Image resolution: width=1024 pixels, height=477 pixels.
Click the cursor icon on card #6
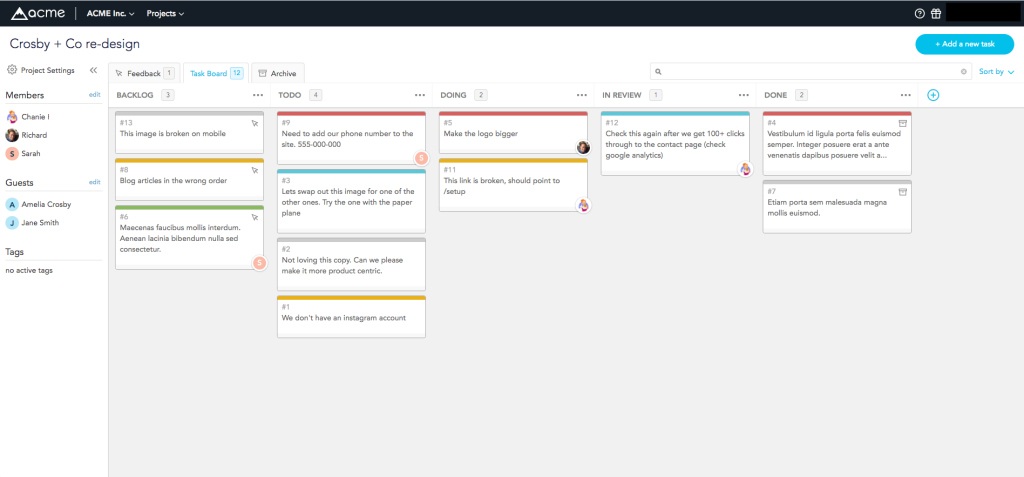point(255,217)
